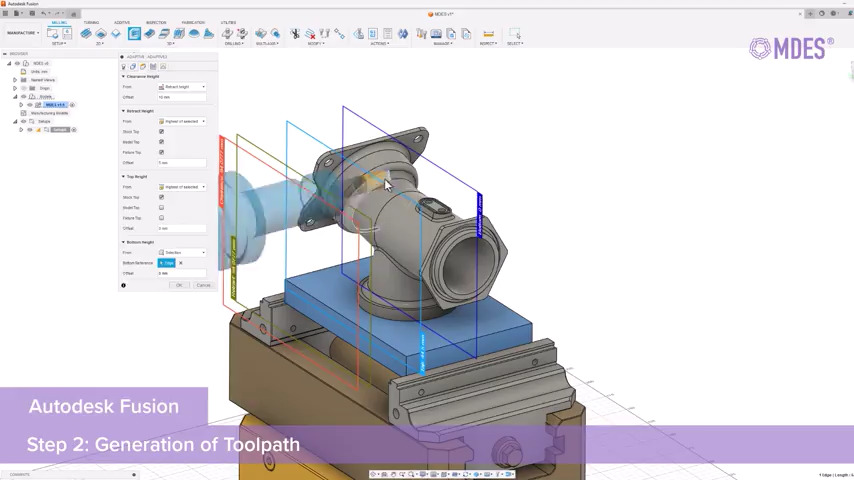
Task: Click the window Select tool icon
Action: (x=516, y=34)
